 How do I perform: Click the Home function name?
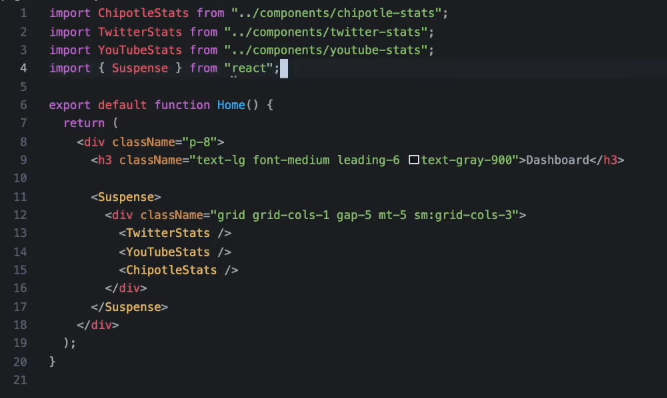[231, 105]
